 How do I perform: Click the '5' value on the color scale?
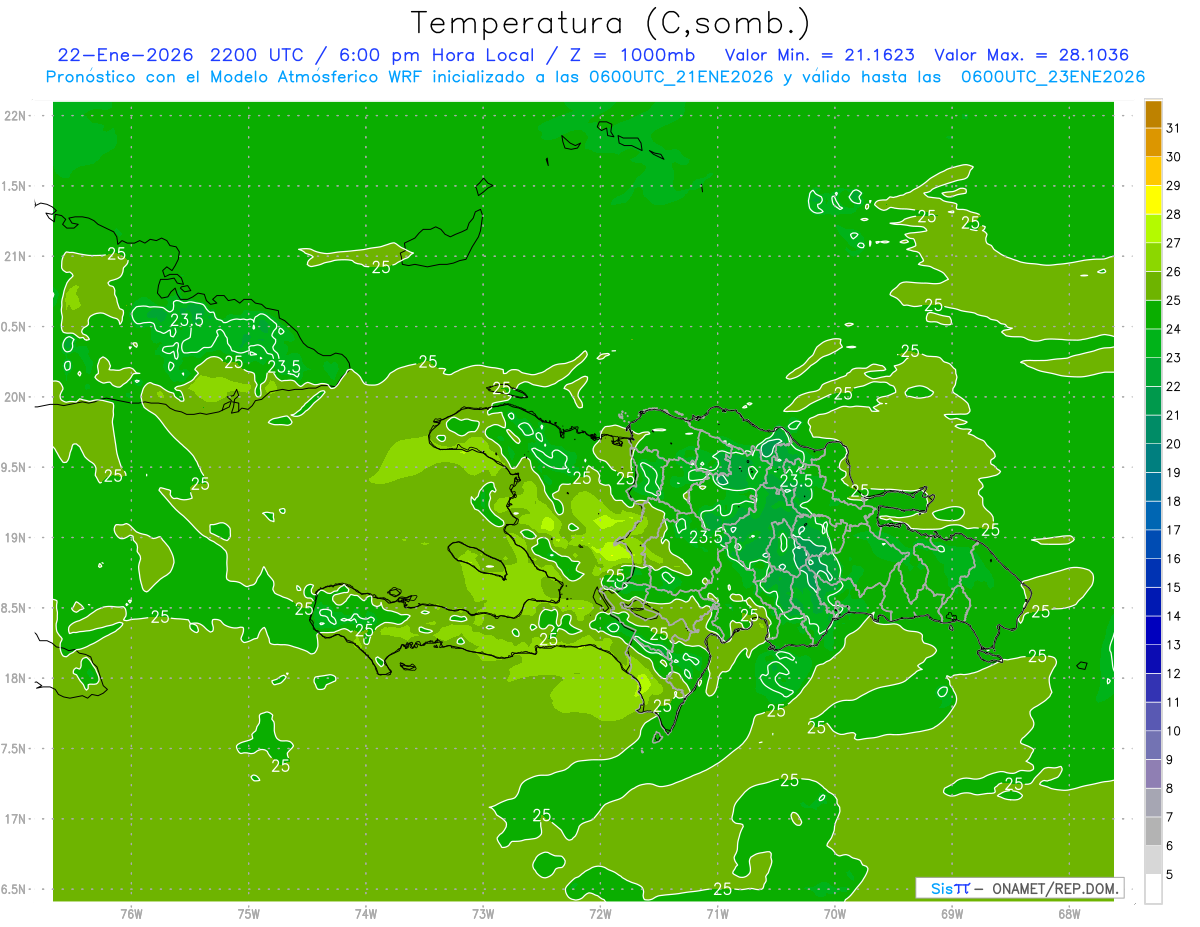point(1170,875)
